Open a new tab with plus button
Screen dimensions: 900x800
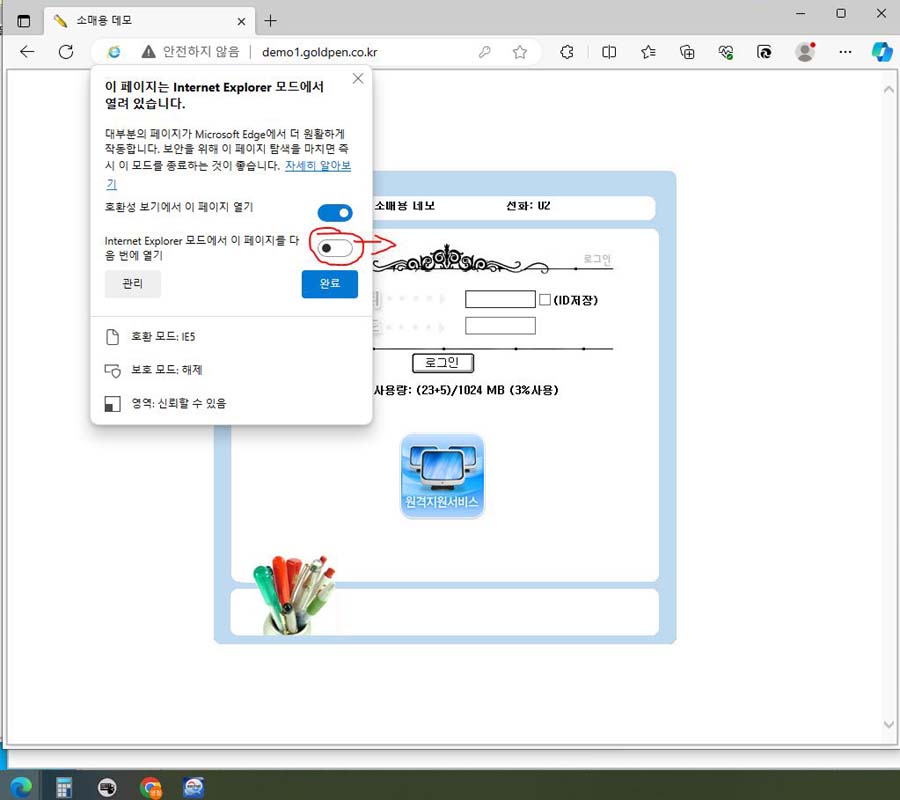(270, 20)
